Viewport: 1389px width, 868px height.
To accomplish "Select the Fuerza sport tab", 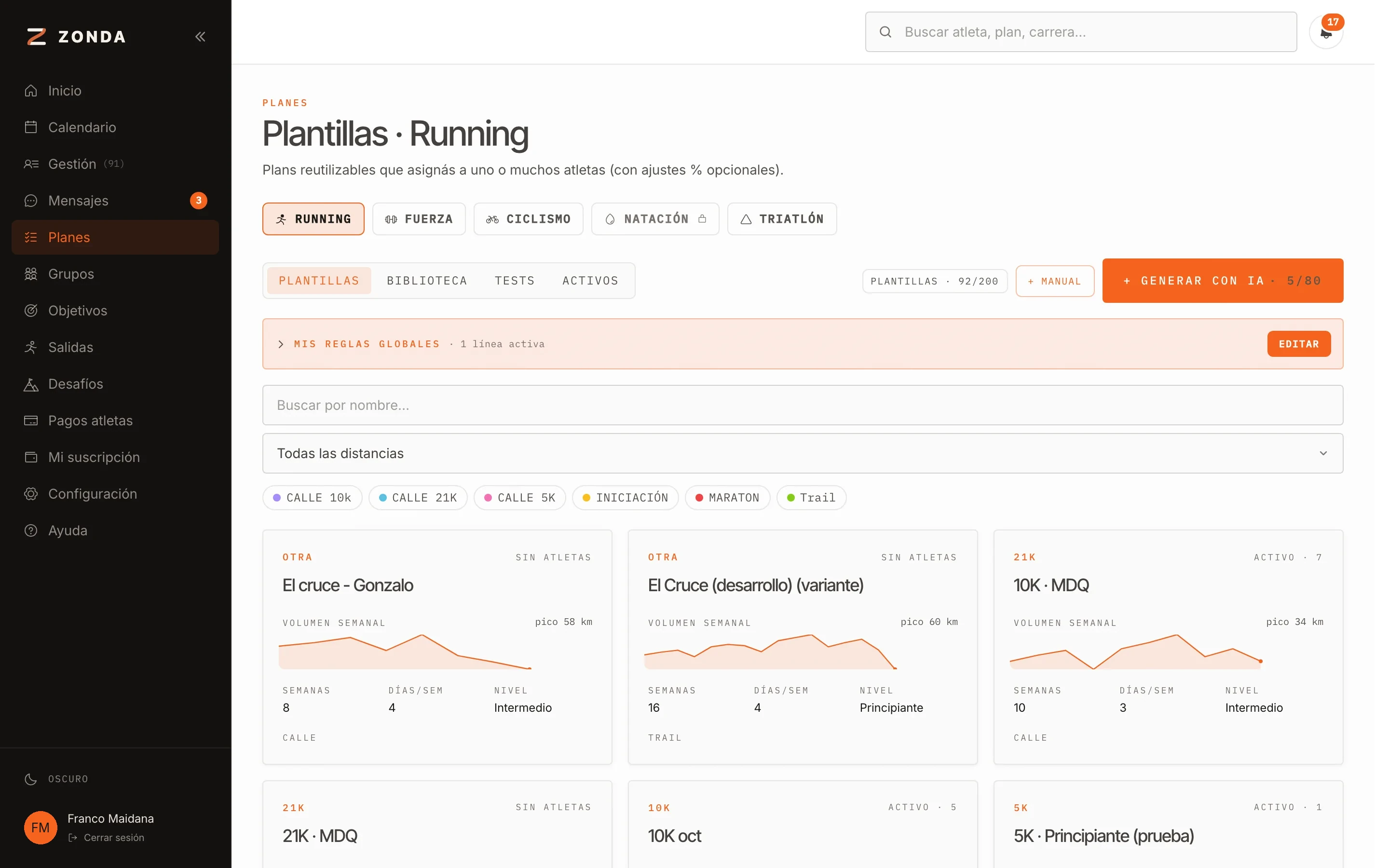I will pos(419,219).
